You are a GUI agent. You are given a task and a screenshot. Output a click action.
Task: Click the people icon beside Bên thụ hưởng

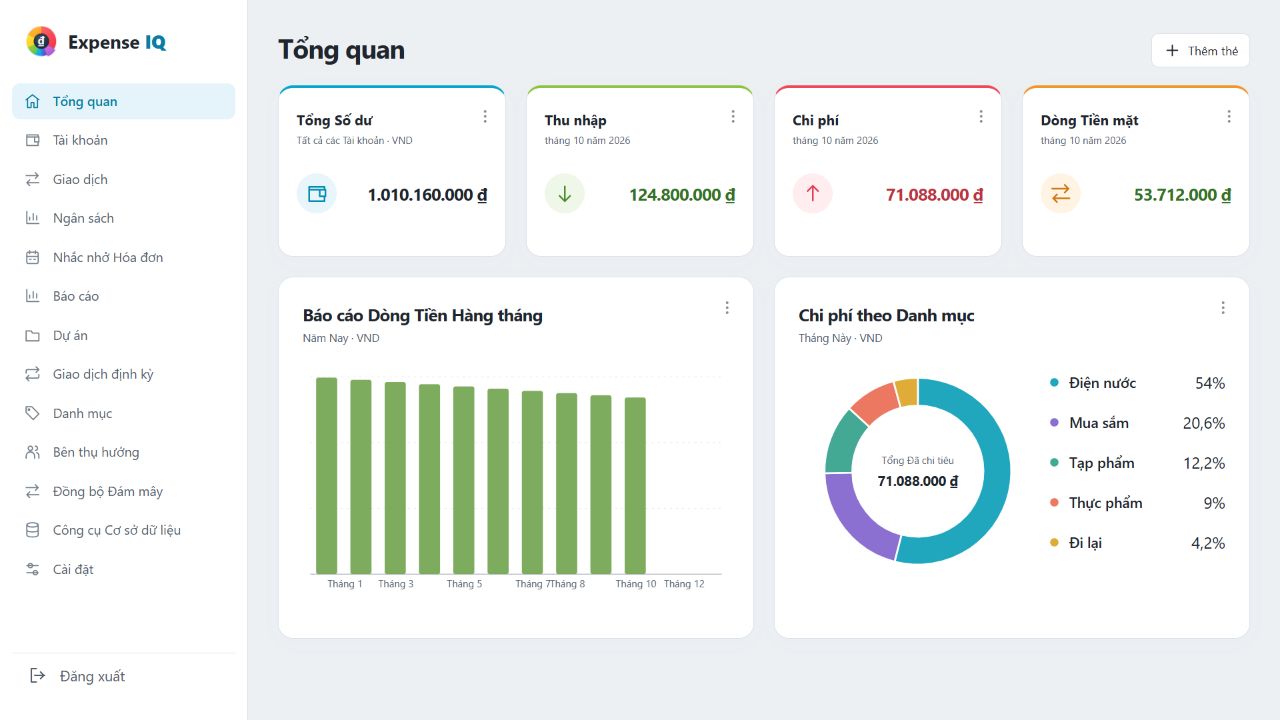(x=32, y=452)
